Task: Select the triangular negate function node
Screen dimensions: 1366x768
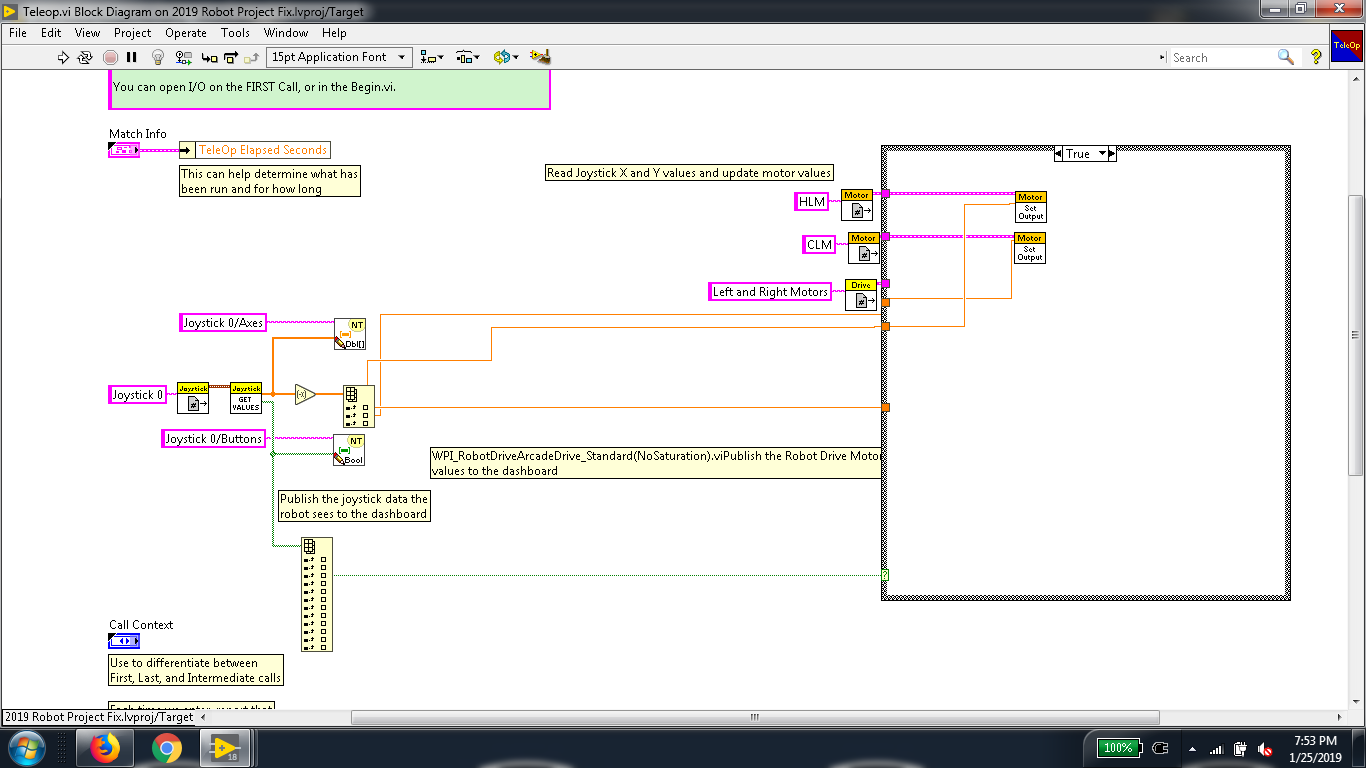Action: tap(305, 395)
